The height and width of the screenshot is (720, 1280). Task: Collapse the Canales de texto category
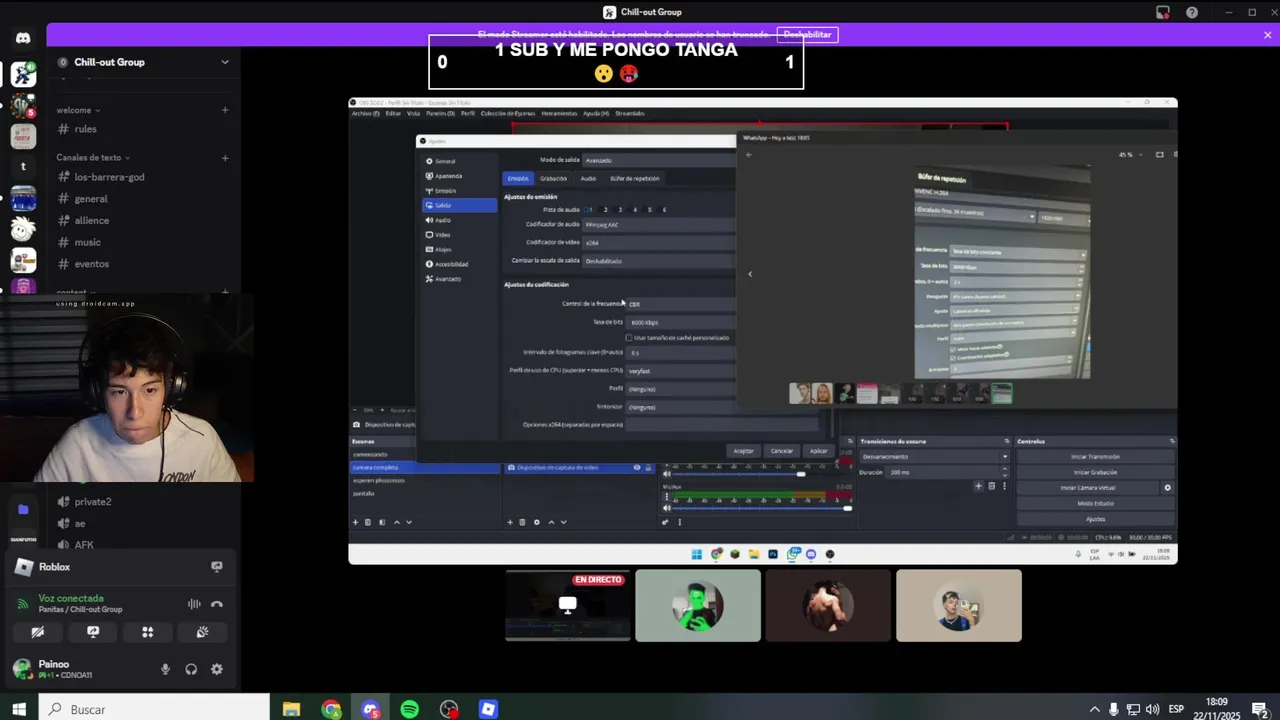(x=93, y=157)
